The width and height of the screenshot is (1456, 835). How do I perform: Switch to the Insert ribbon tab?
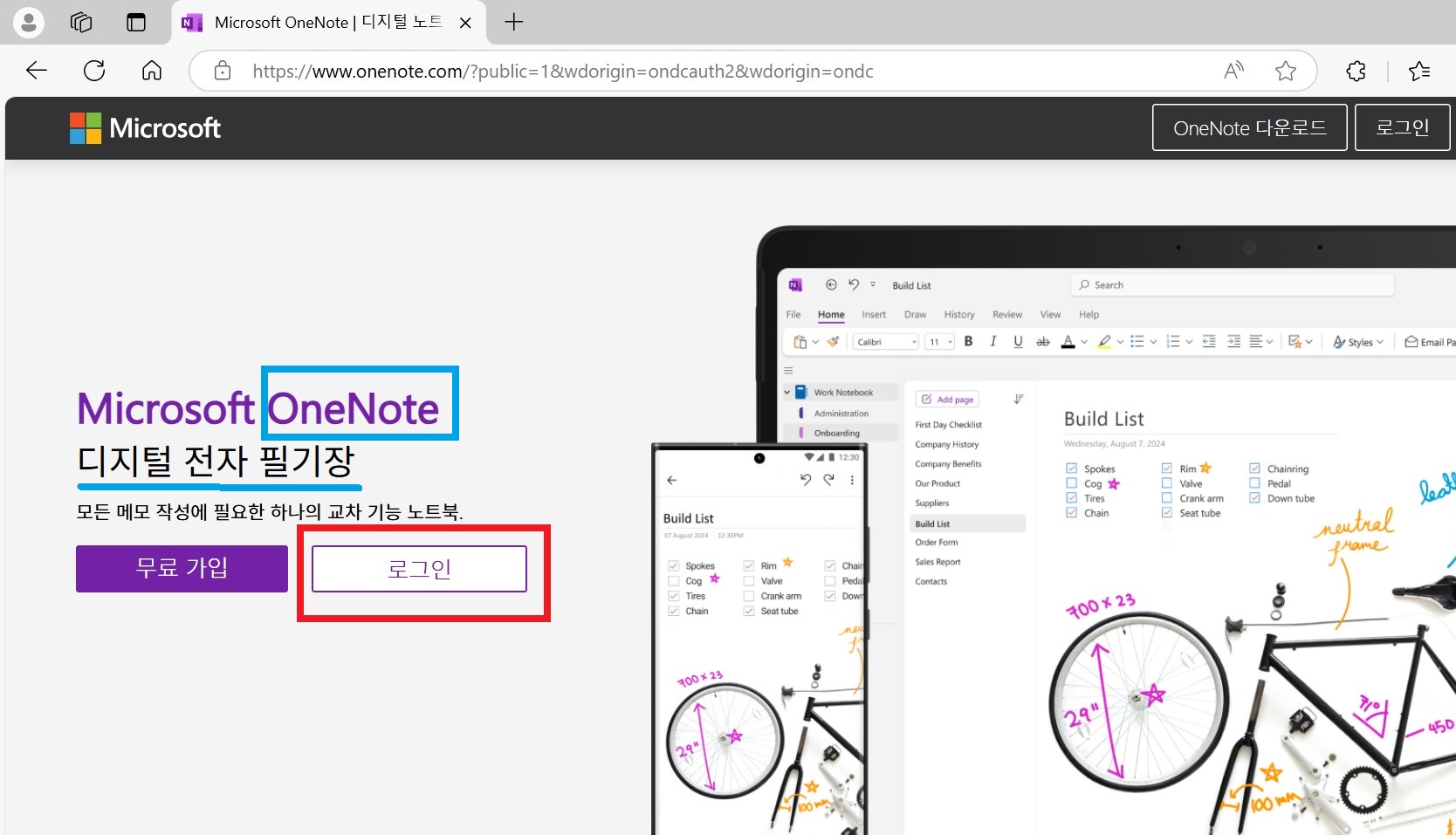(x=874, y=314)
